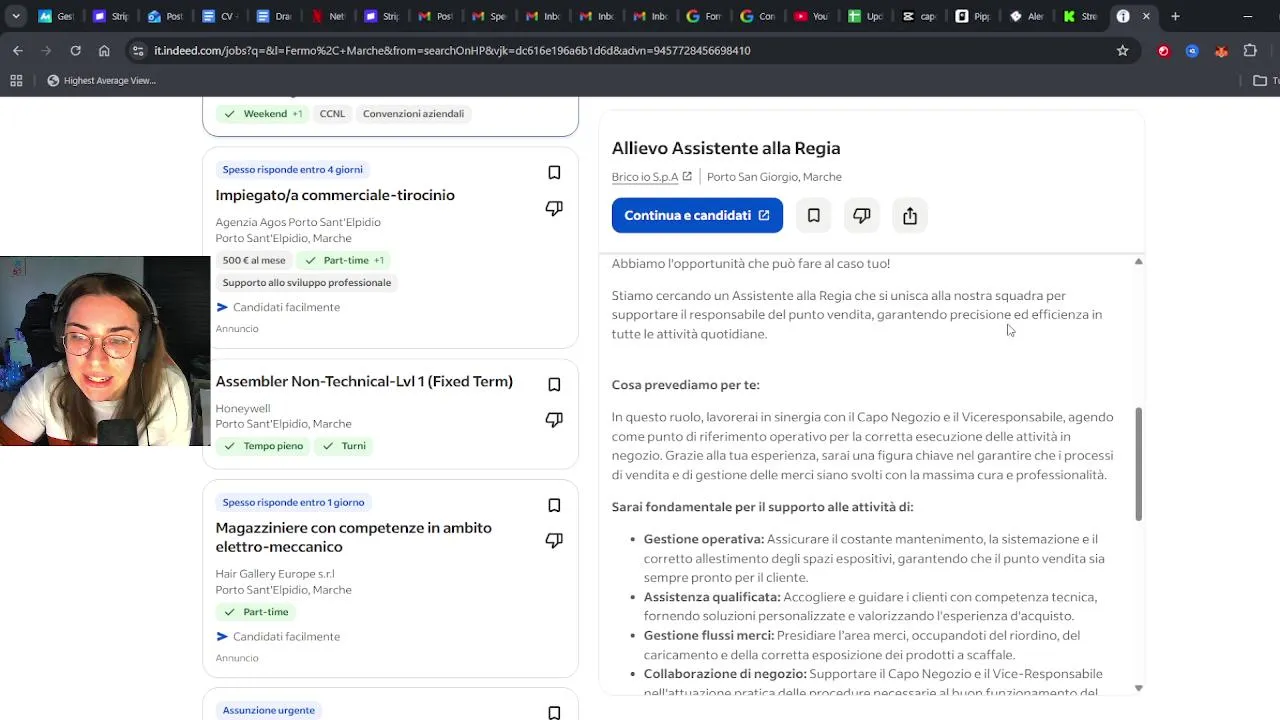This screenshot has height=720, width=1280.
Task: Save Allievo Assistente alla Regia job
Action: pyautogui.click(x=814, y=216)
